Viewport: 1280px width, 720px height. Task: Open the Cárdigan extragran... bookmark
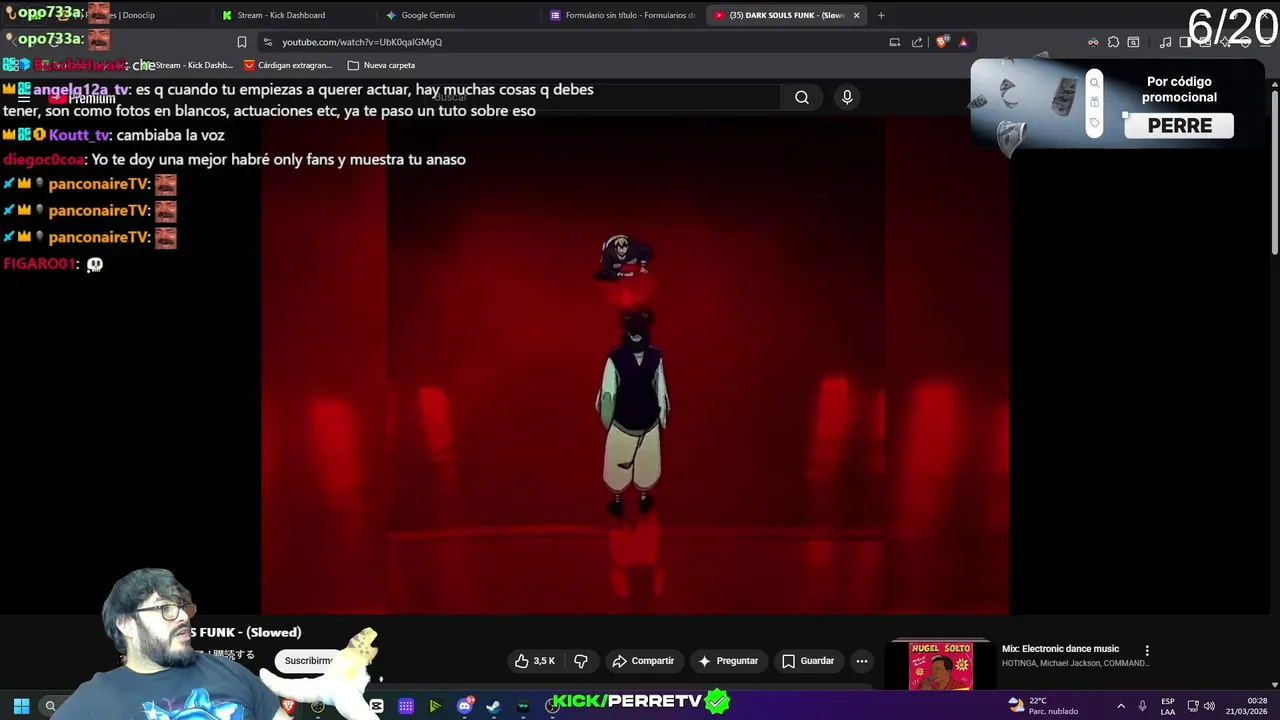(x=288, y=65)
